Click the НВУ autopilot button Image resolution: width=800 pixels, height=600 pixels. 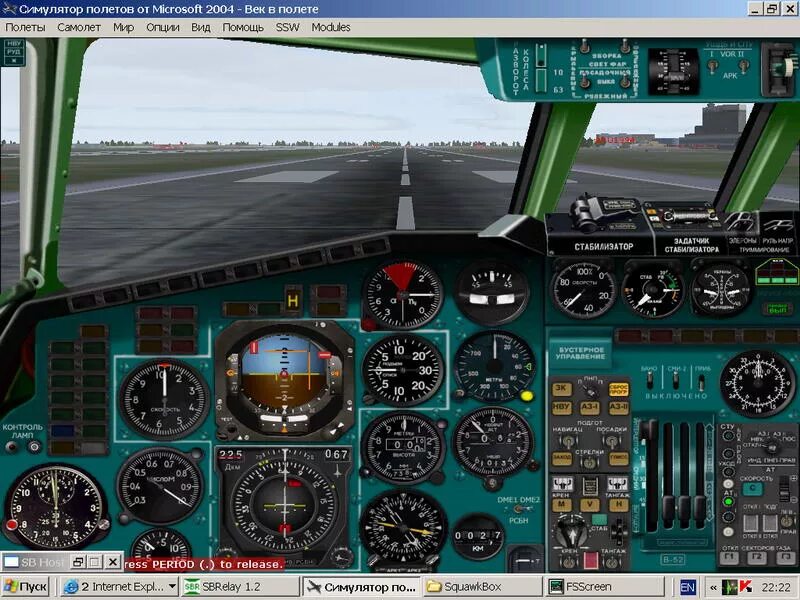[x=561, y=407]
